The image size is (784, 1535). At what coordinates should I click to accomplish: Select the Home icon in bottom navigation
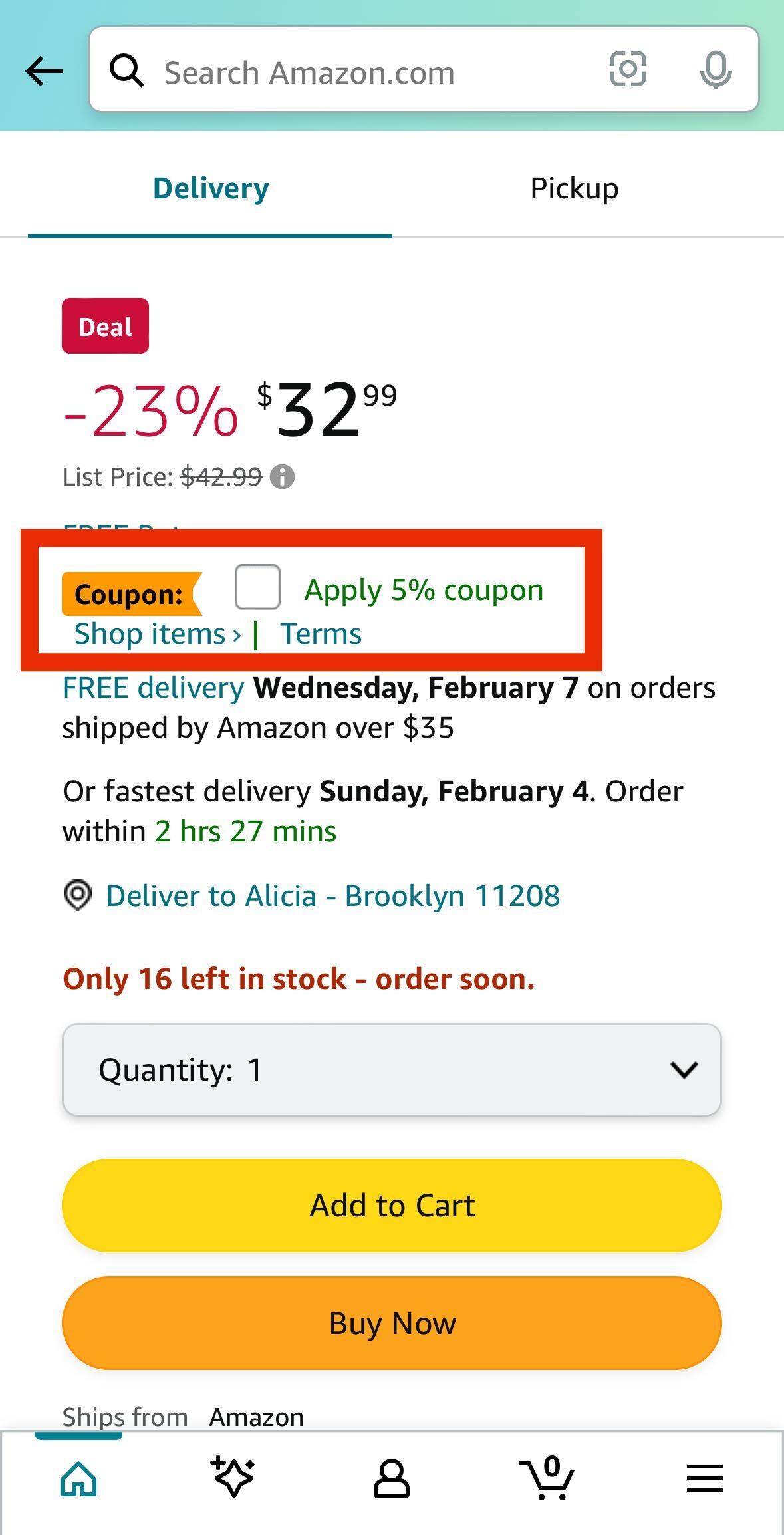click(x=78, y=1478)
